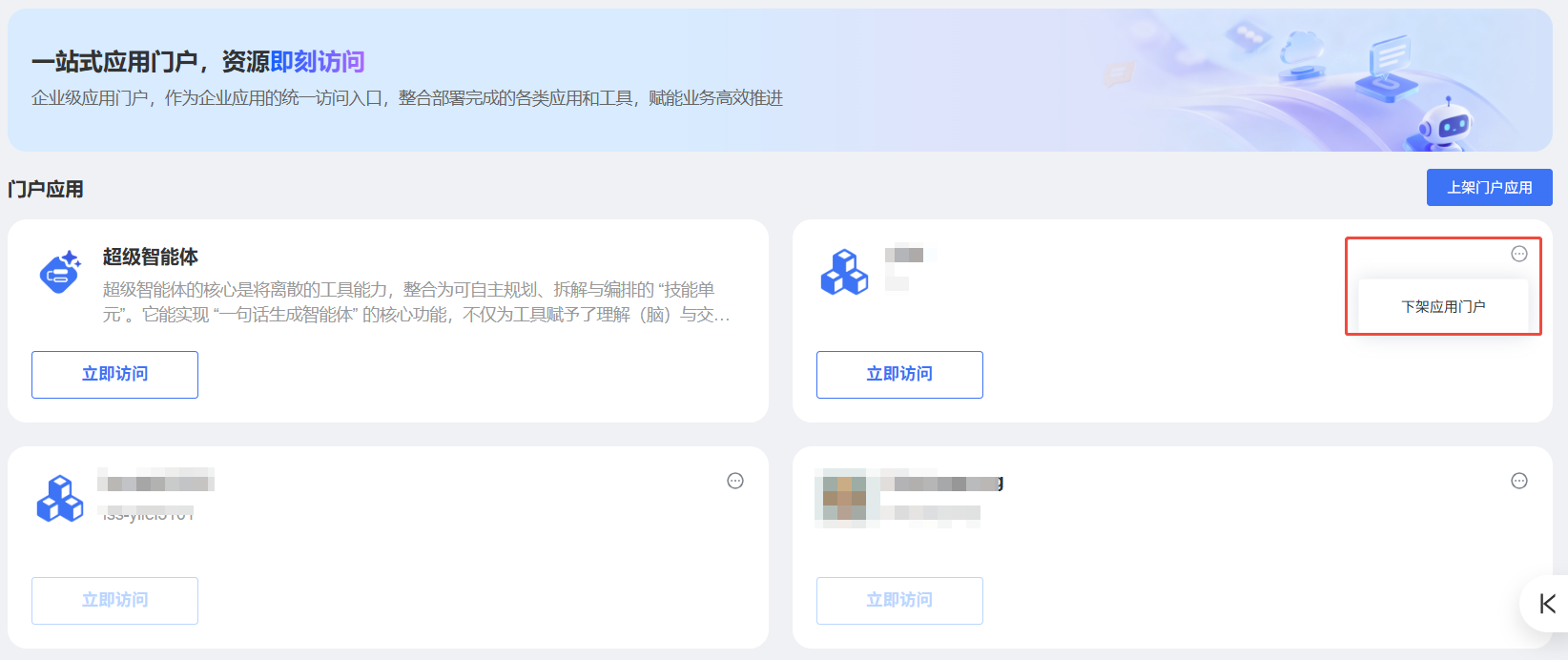
Task: Click the 超级智能体 app icon
Action: point(60,272)
